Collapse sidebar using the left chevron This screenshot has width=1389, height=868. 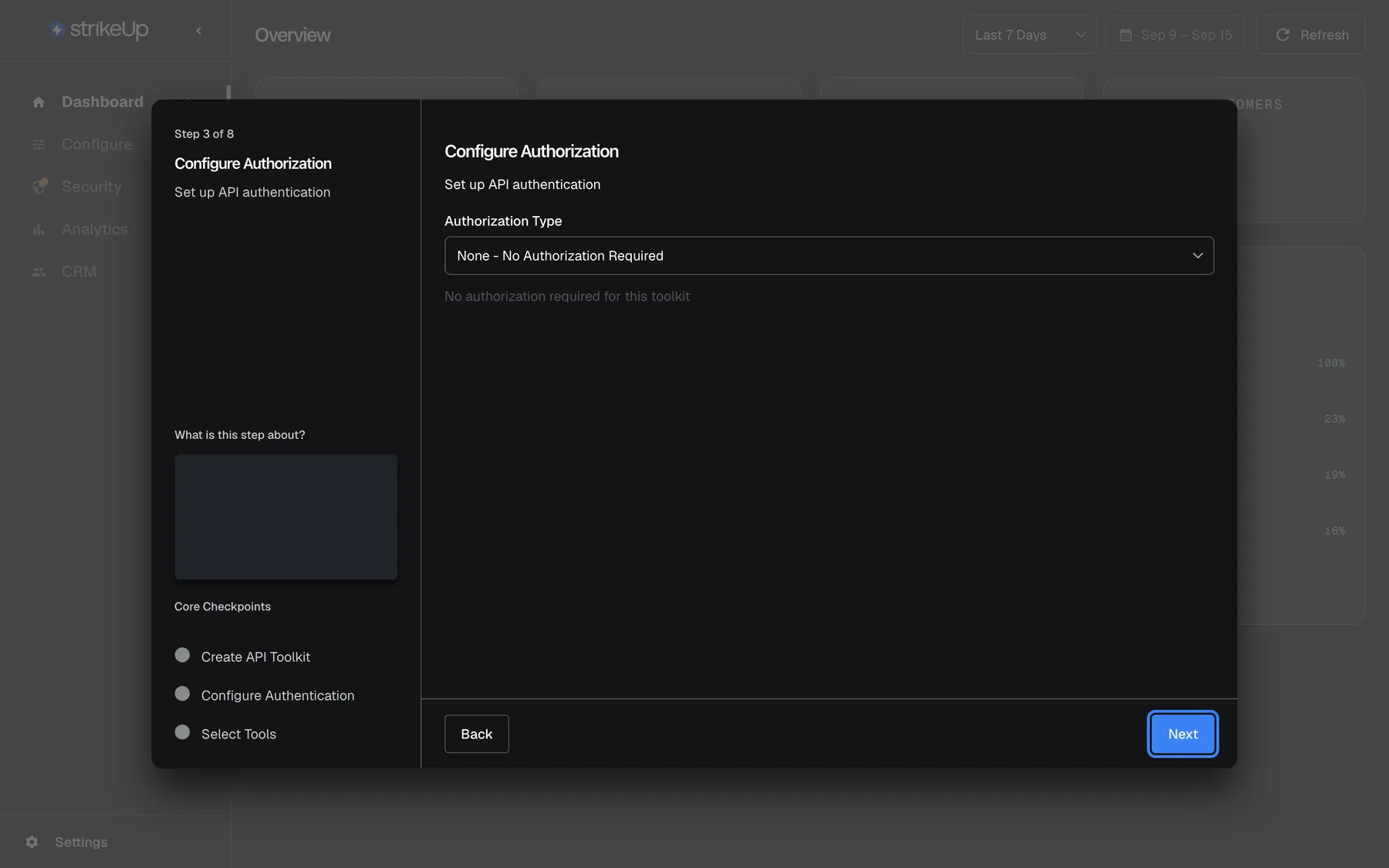click(x=198, y=31)
